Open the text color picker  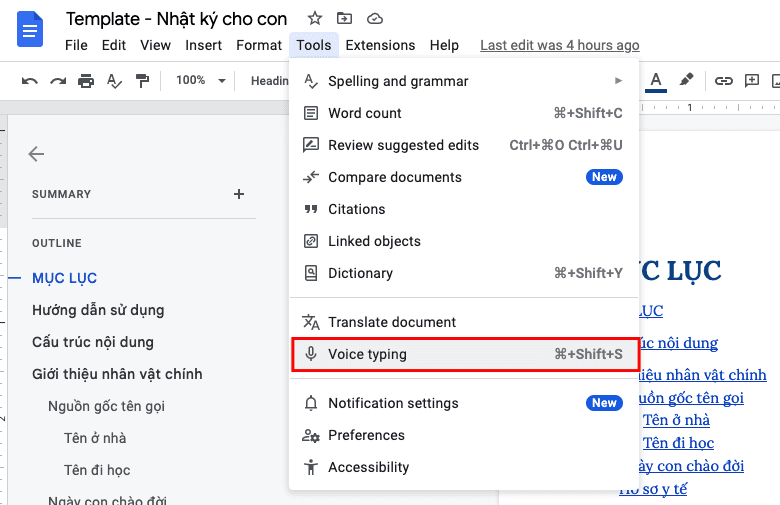656,81
